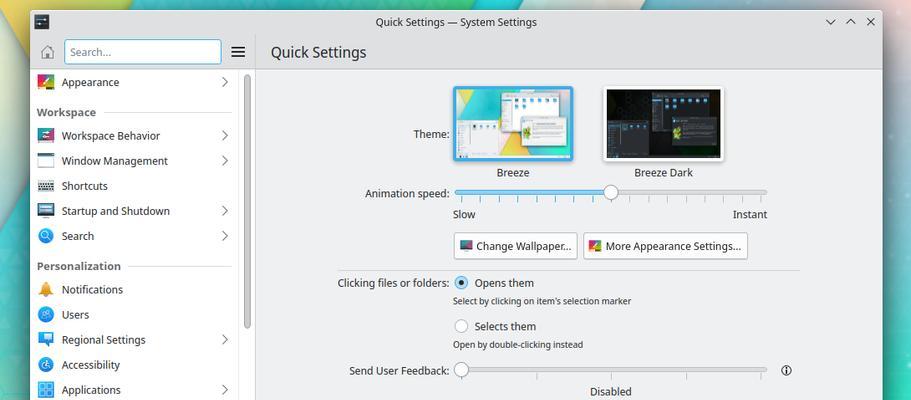
Task: Open the Workspace Behavior entry
Action: [x=135, y=135]
